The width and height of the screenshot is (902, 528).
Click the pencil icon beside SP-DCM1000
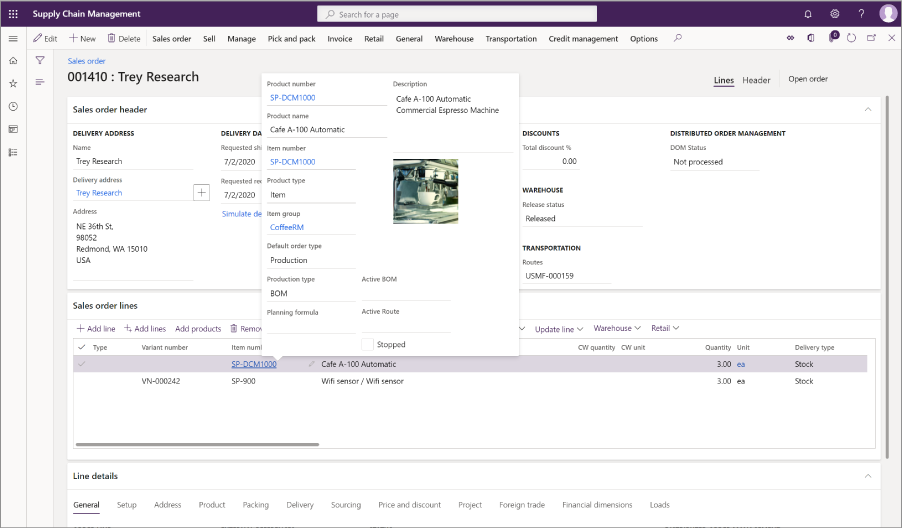click(x=311, y=364)
